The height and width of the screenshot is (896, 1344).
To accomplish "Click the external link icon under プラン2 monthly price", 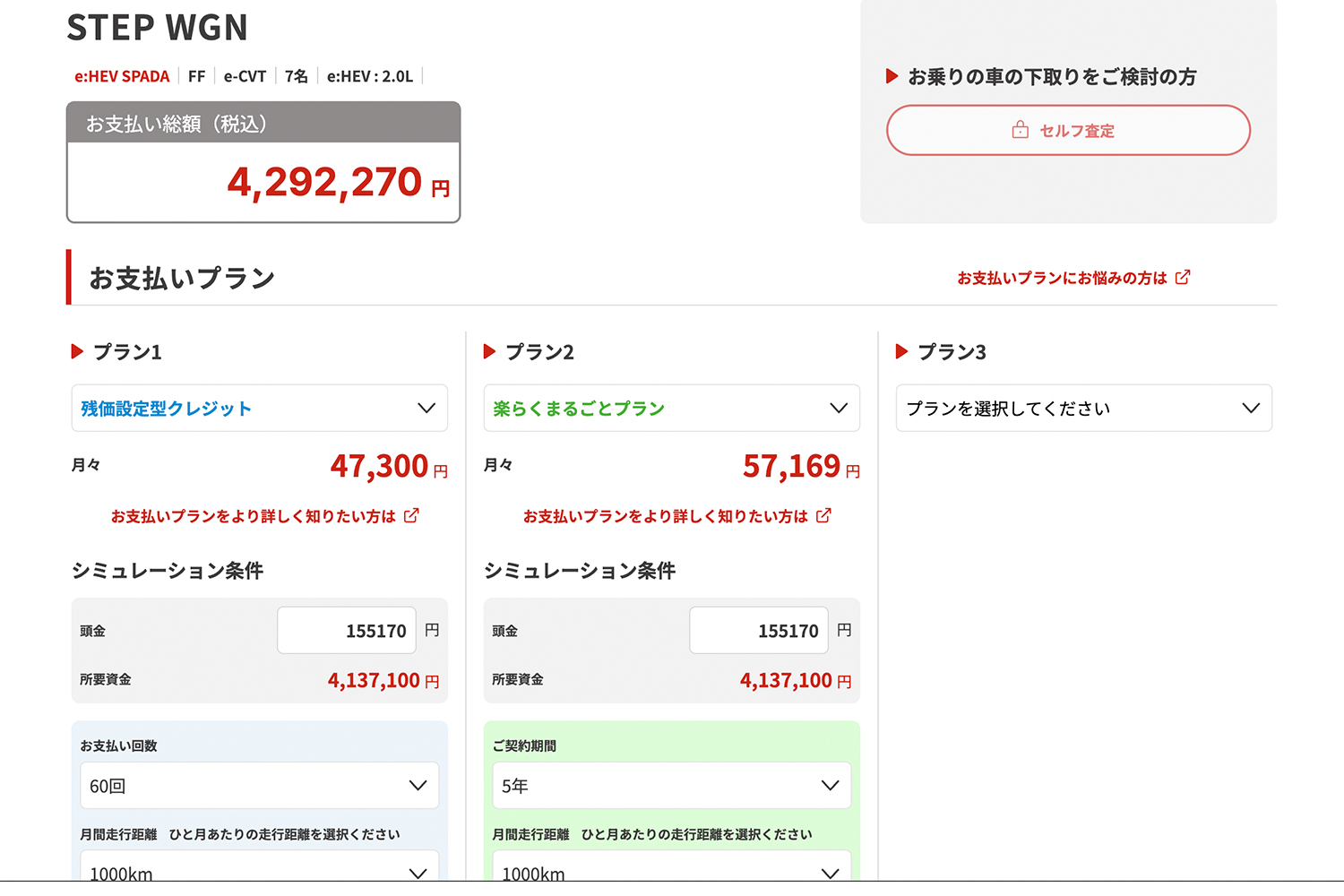I will 825,515.
